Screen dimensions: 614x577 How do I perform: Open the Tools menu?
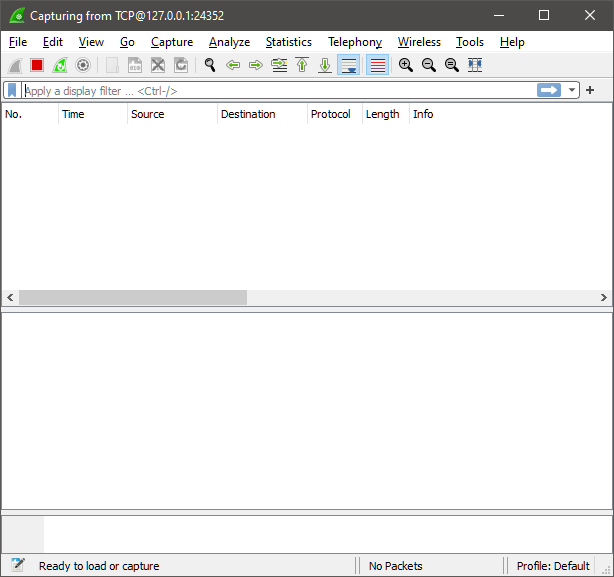click(x=470, y=42)
